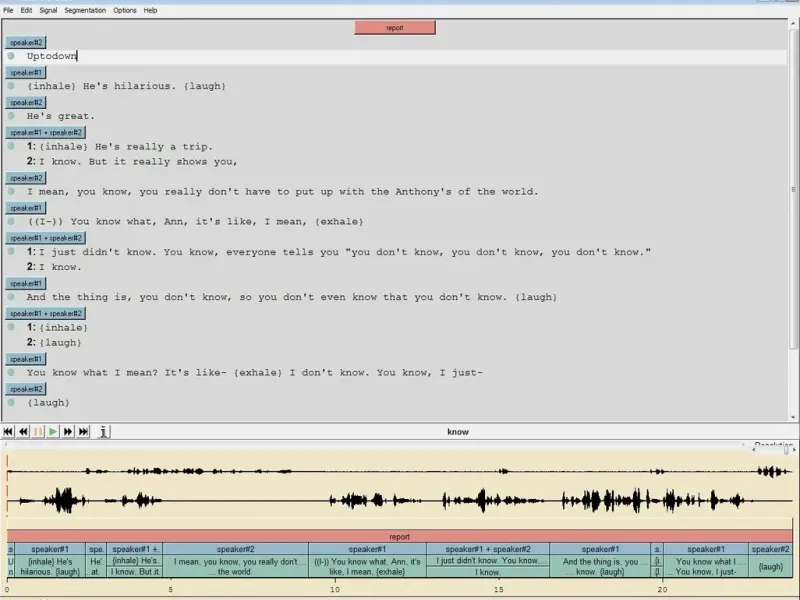Viewport: 800px width, 600px height.
Task: Click the transcript scrollbar up arrow
Action: point(794,23)
